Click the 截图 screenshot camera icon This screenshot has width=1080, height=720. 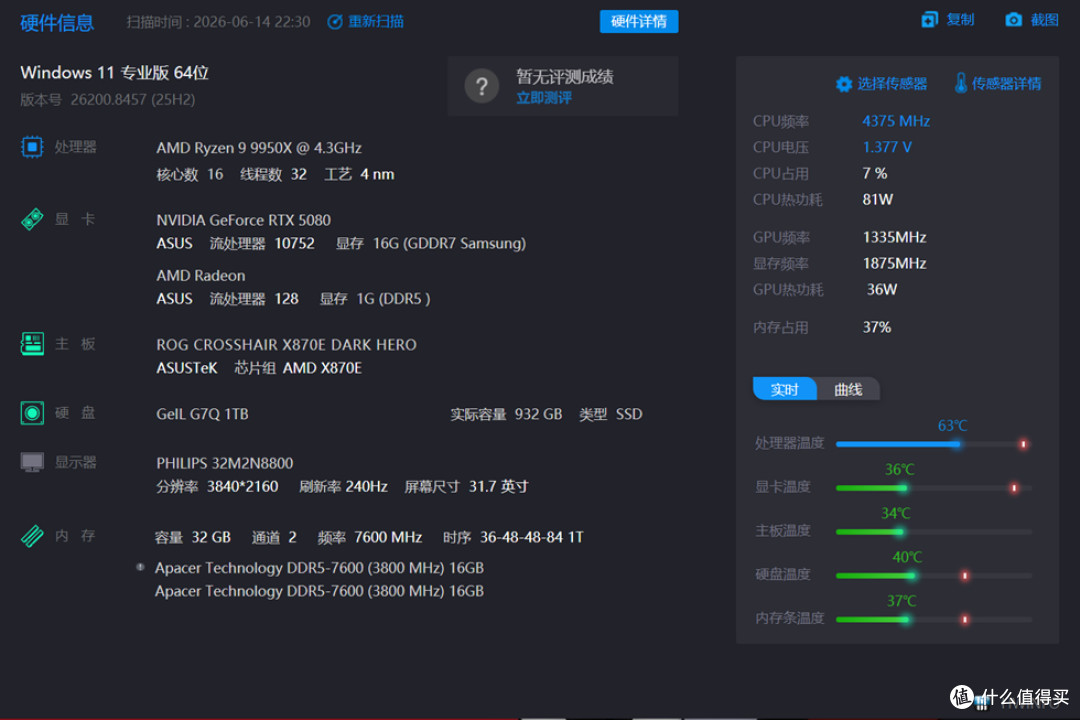click(x=1013, y=20)
